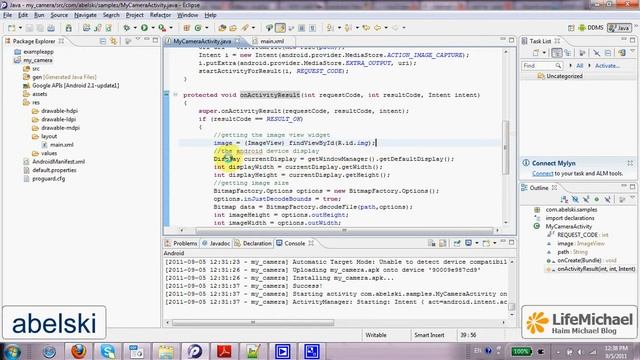Open the Package Explorer view menu triangle

138,40
